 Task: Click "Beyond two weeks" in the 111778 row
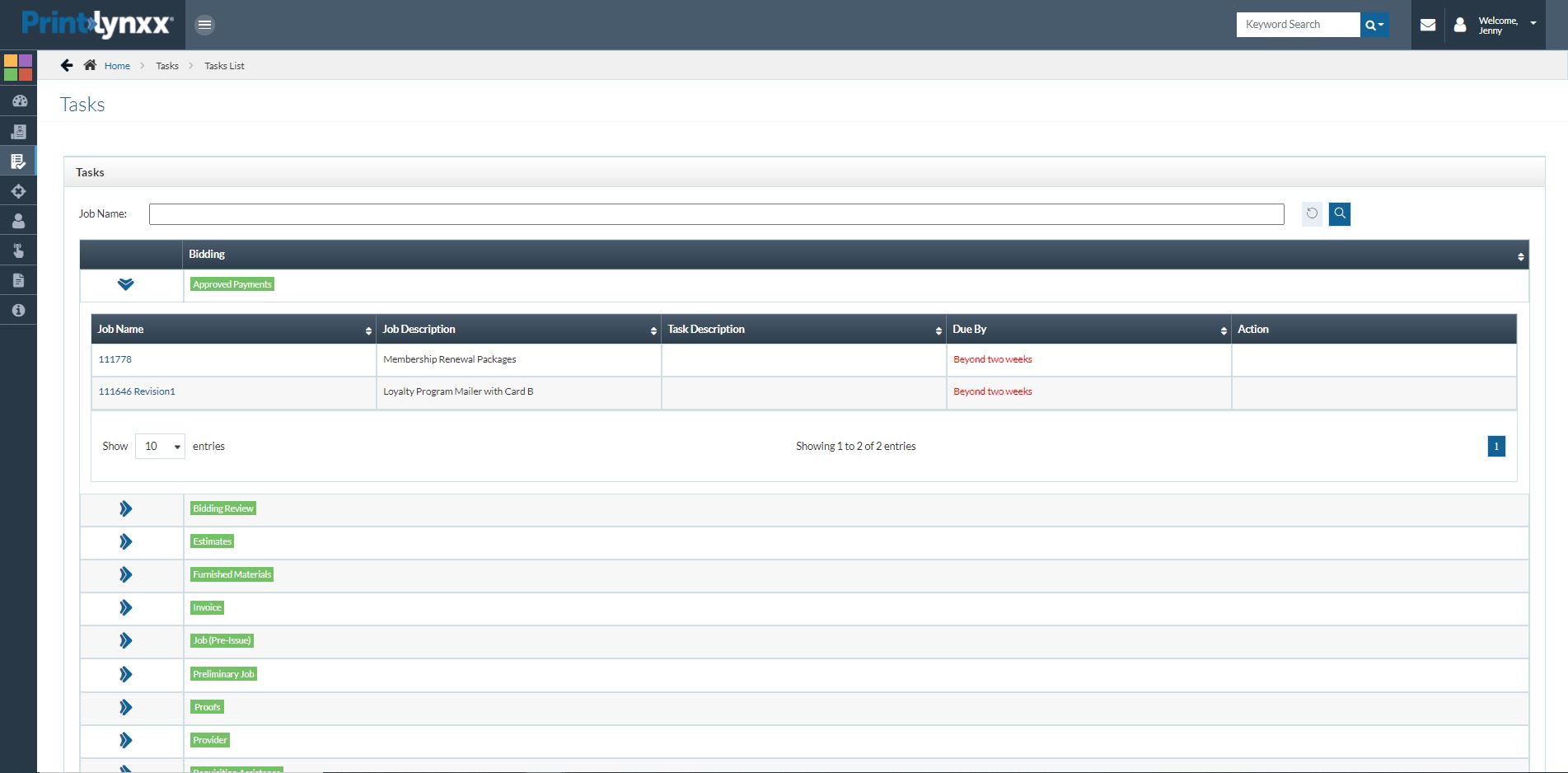coord(993,359)
